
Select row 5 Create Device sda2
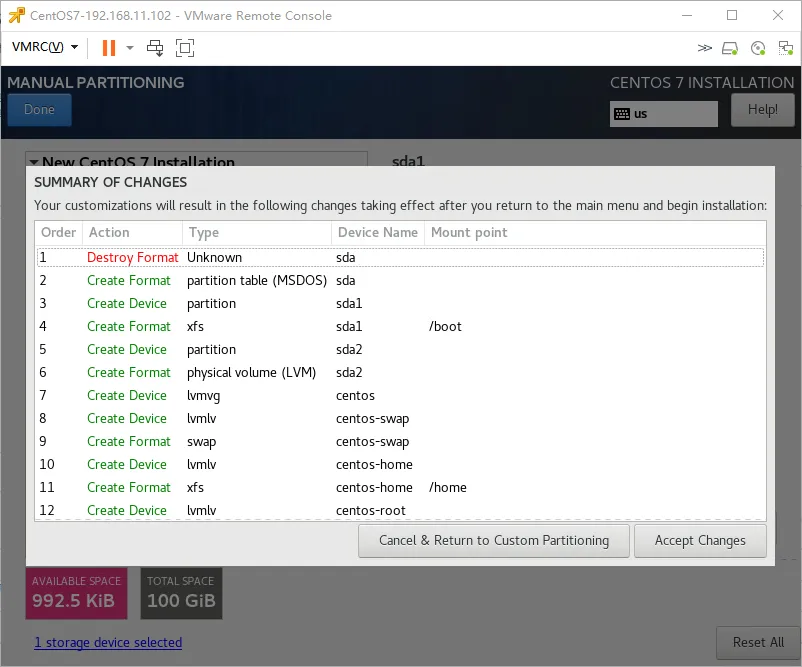[x=400, y=349]
